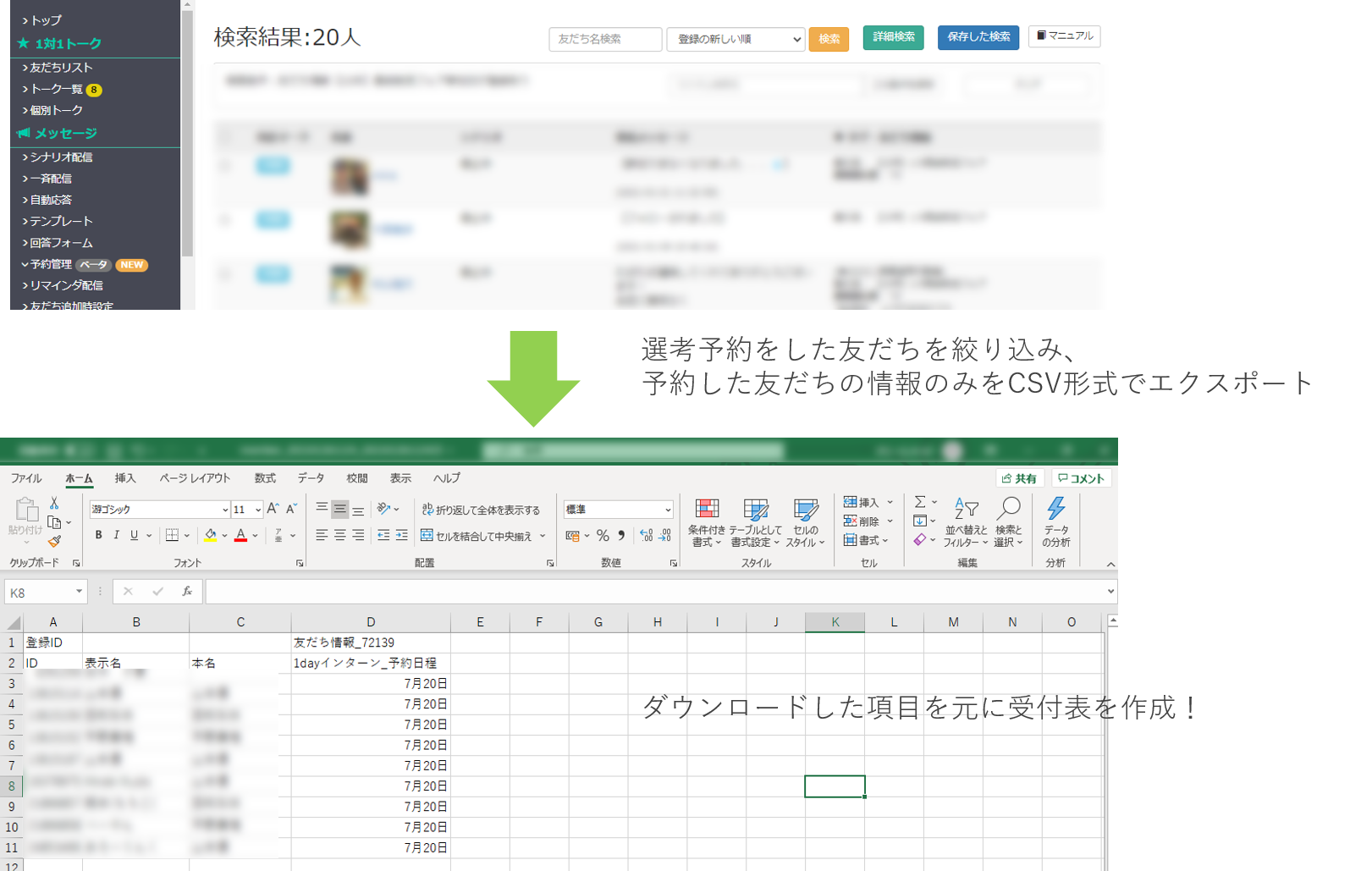
Task: Open the sort order dropdown 登録の新しい順
Action: (x=736, y=39)
